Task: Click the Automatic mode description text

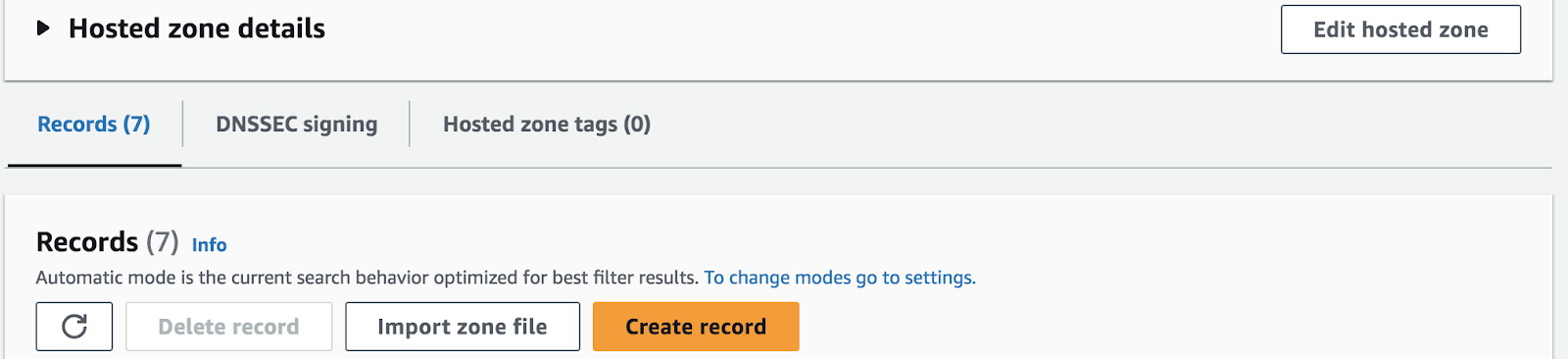Action: (367, 278)
